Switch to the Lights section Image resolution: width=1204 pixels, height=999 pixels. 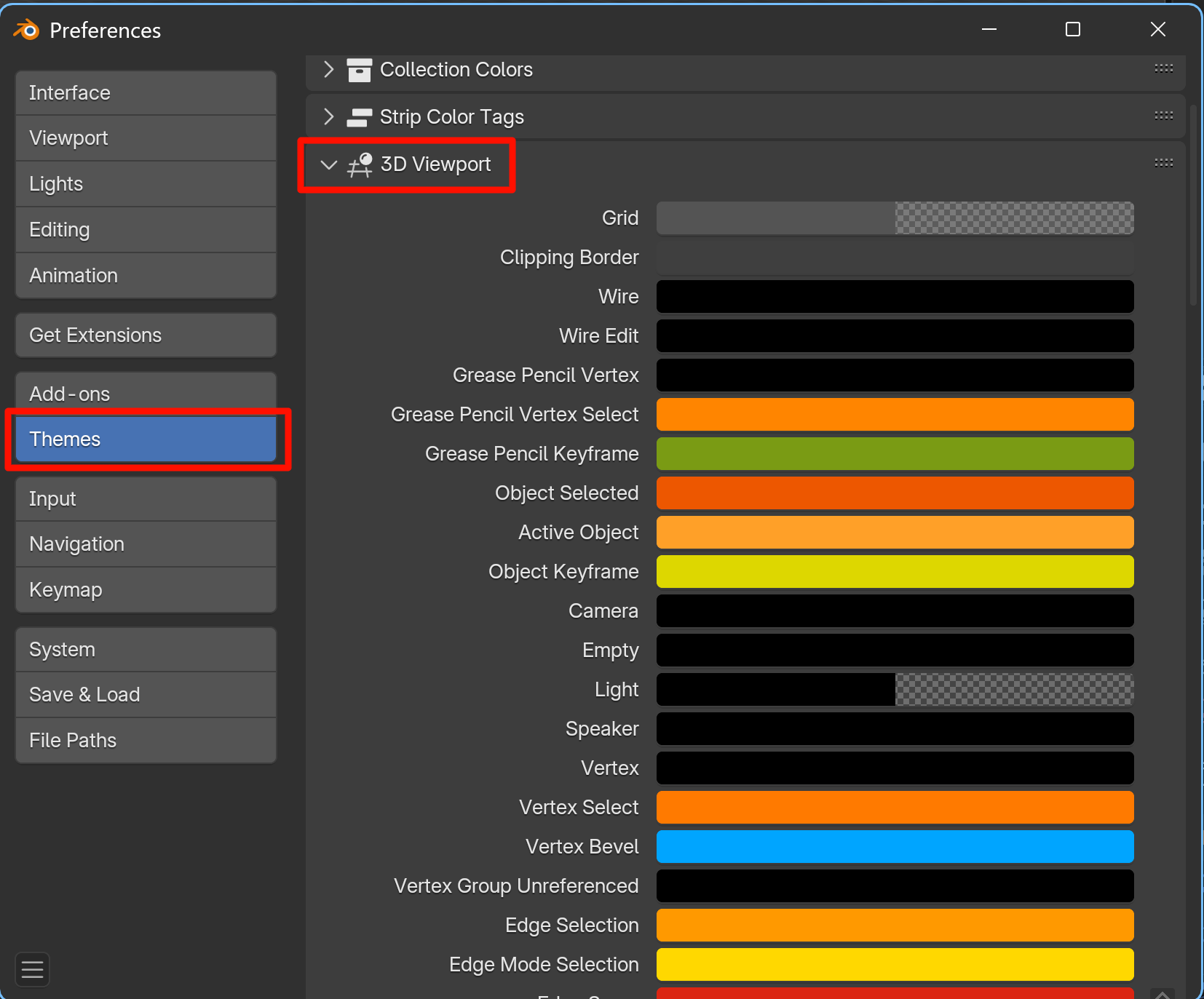(x=146, y=184)
